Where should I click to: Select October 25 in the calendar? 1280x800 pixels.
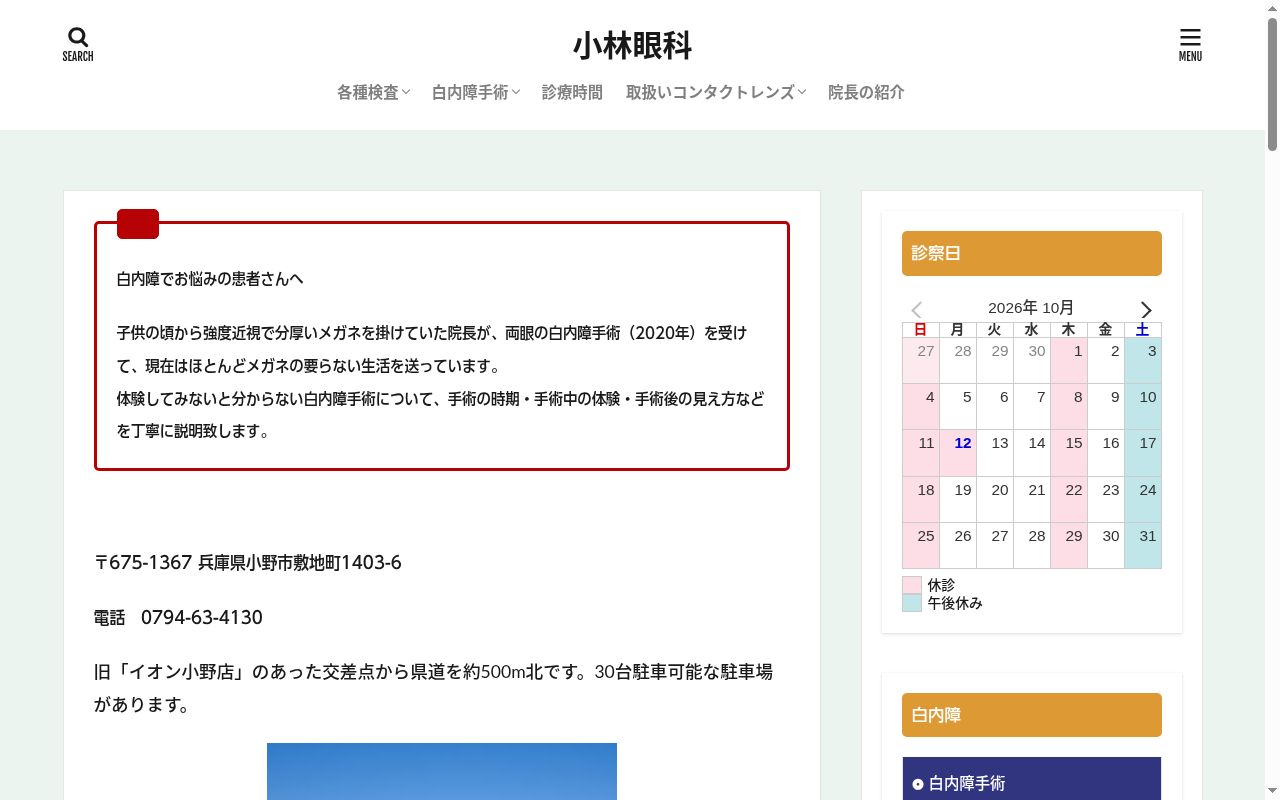point(921,545)
